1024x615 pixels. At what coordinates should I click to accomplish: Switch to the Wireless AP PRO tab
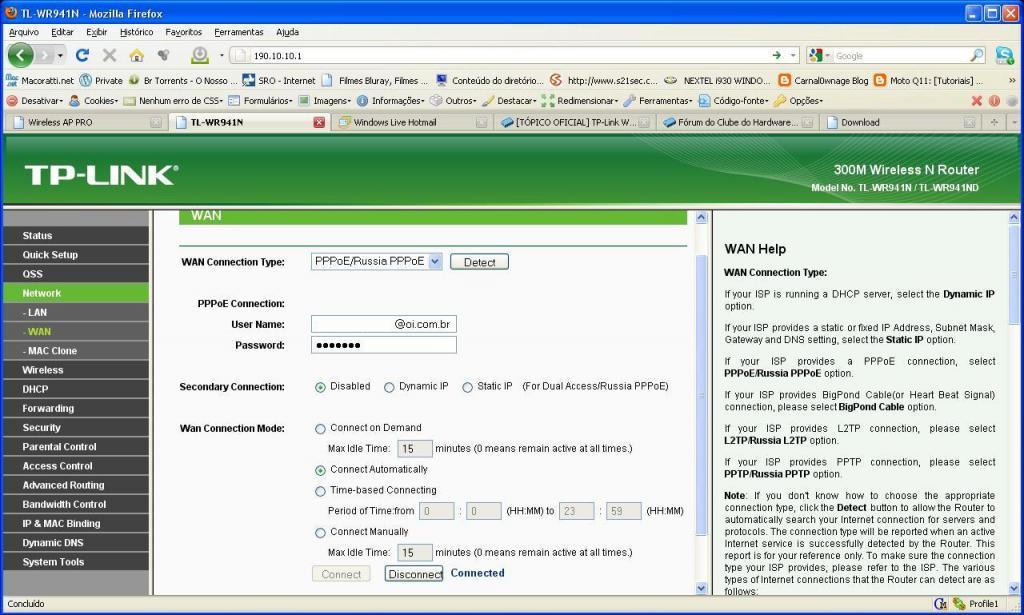tap(84, 122)
